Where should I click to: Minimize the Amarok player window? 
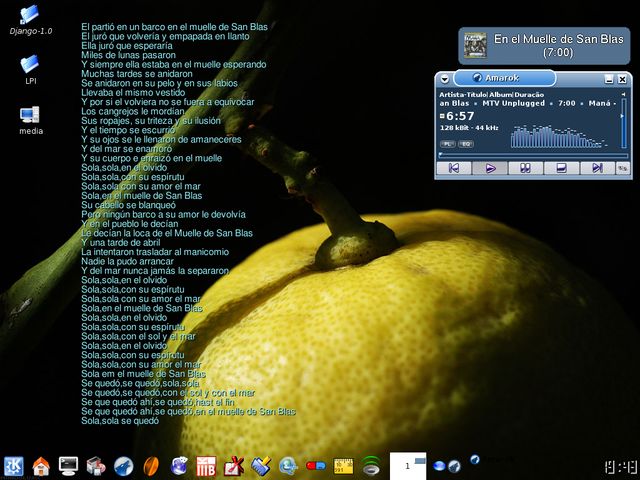click(x=609, y=79)
